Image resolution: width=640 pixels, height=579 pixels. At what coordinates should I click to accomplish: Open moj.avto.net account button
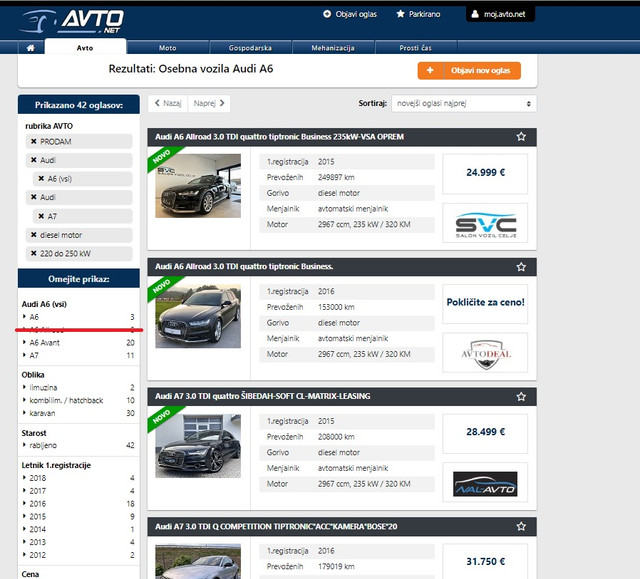point(500,14)
